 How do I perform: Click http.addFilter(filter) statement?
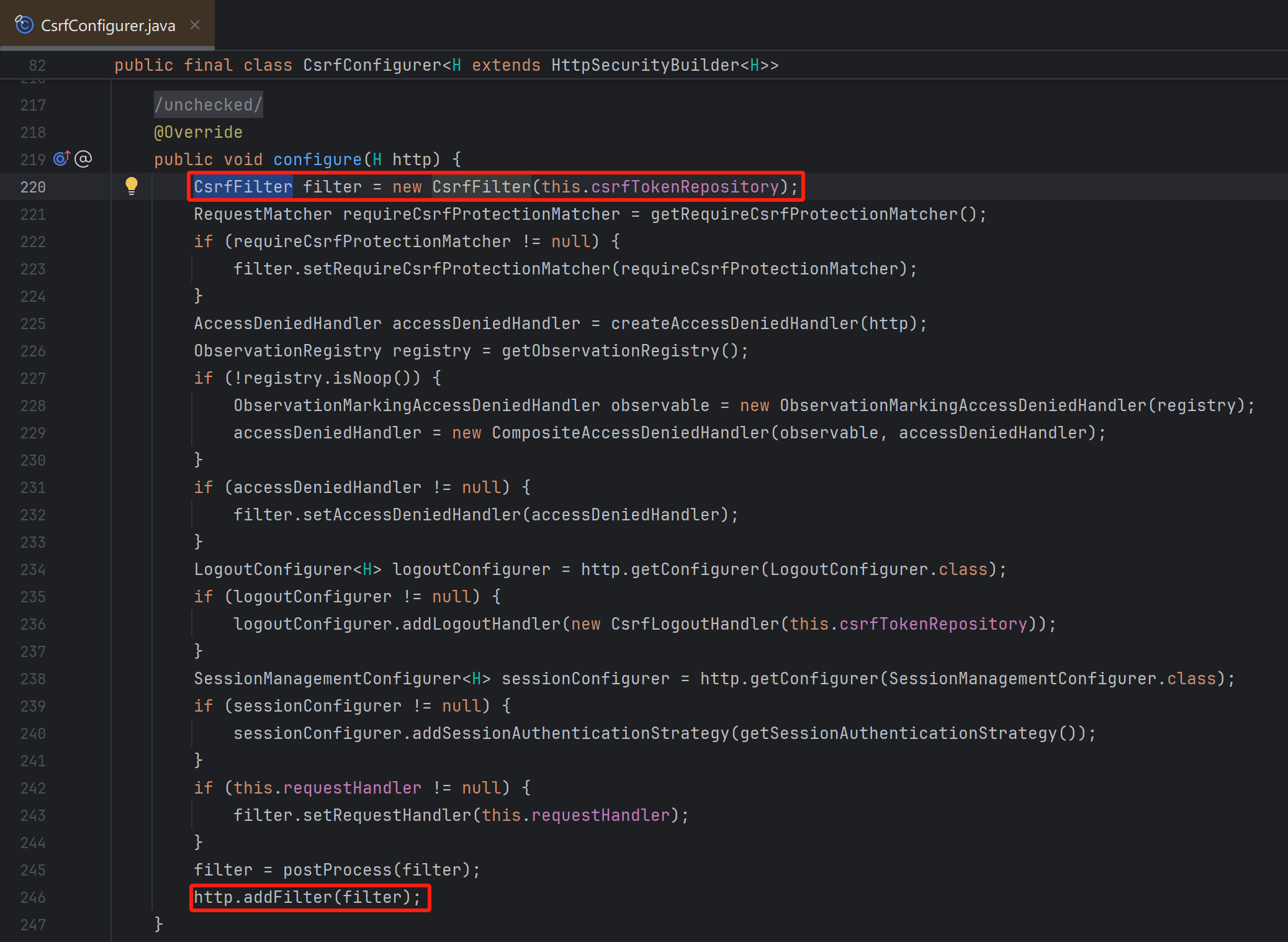coord(307,897)
